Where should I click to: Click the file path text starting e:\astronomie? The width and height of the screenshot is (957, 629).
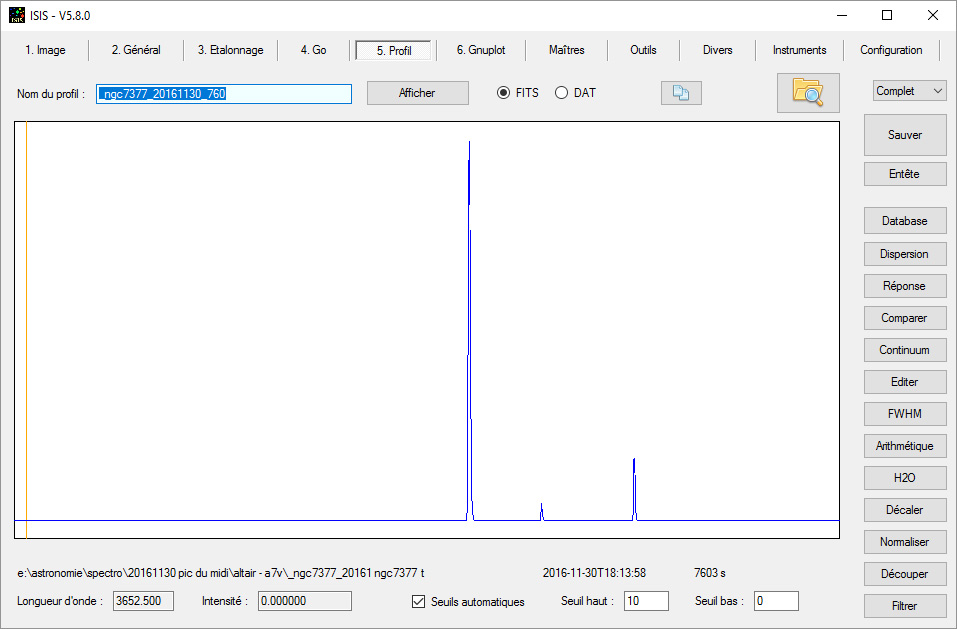coord(220,573)
